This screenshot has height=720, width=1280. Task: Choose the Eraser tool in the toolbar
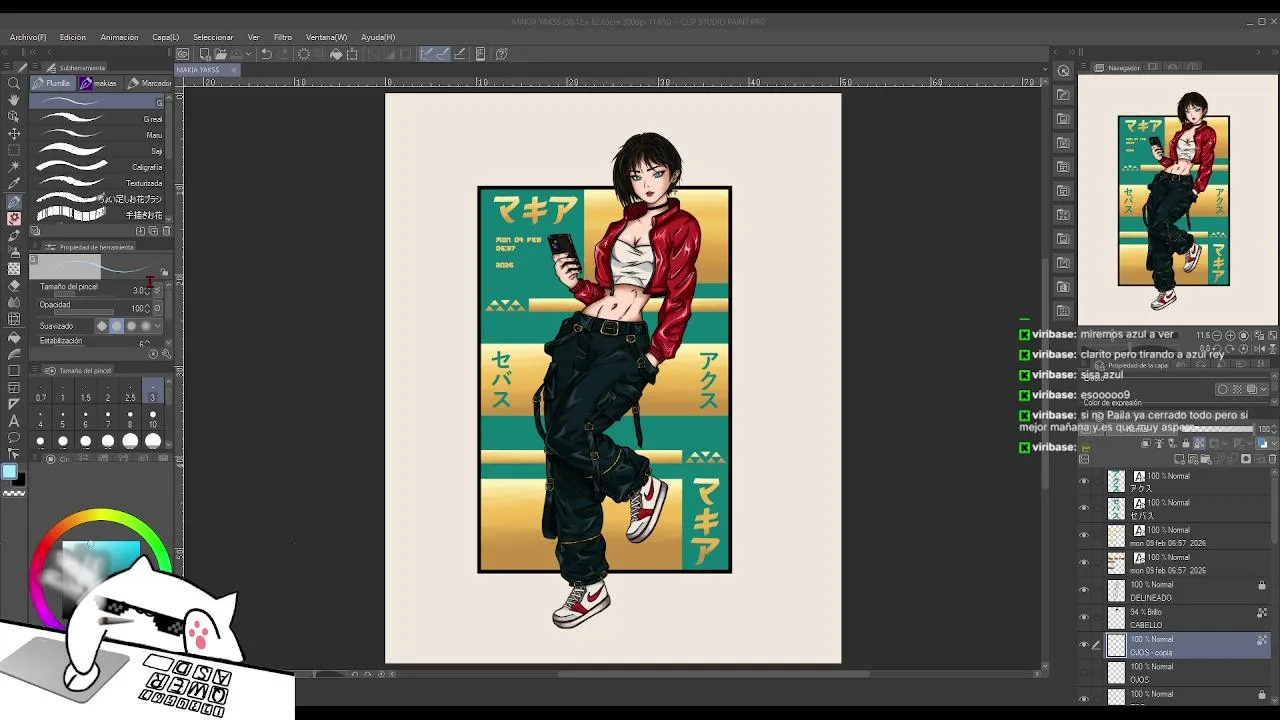coord(14,286)
